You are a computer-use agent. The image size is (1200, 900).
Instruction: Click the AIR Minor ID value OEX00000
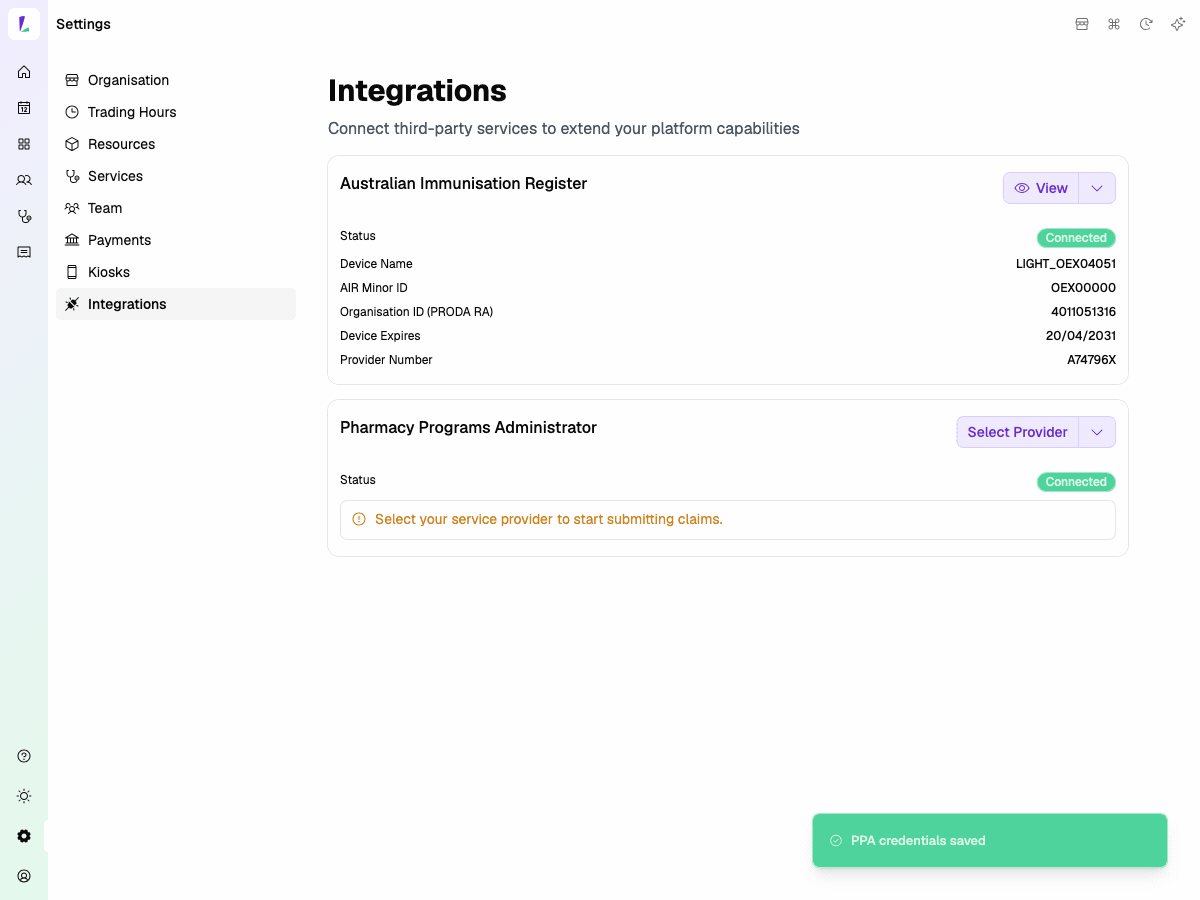pos(1083,288)
